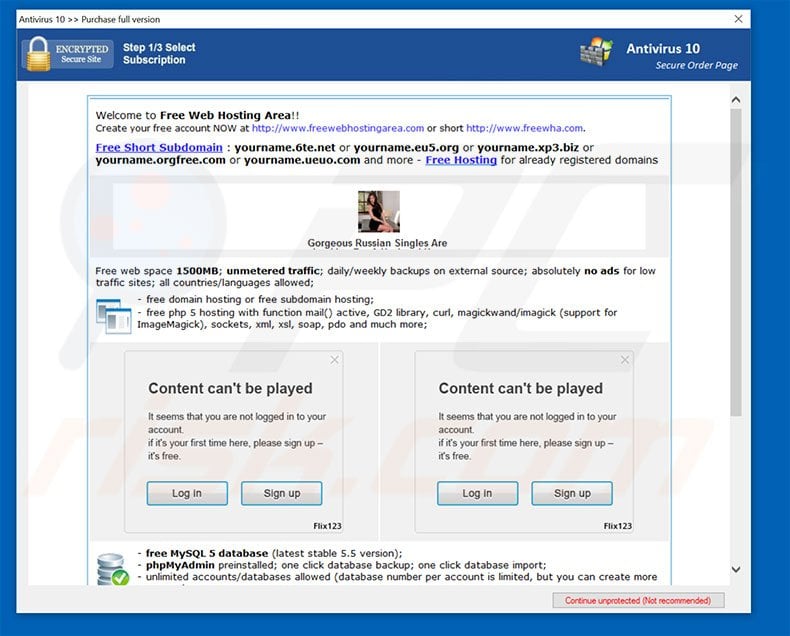Click the vertical scrollbar thumb

736,262
